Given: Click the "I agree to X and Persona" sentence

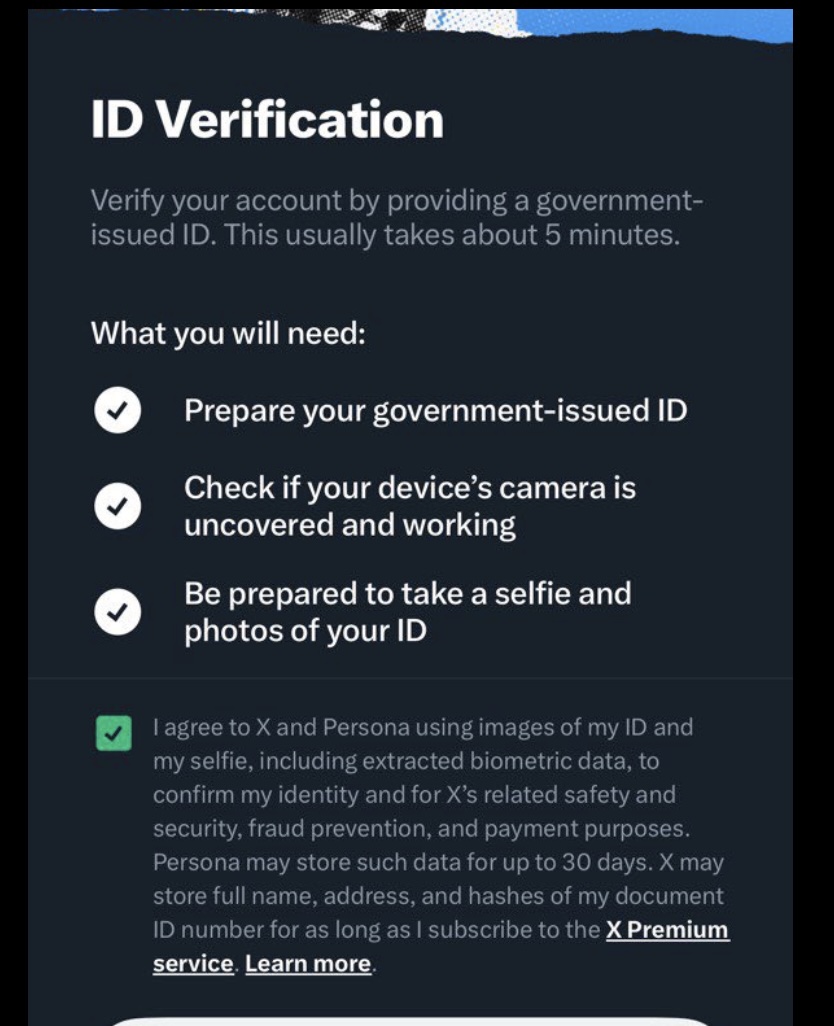Looking at the screenshot, I should point(422,727).
